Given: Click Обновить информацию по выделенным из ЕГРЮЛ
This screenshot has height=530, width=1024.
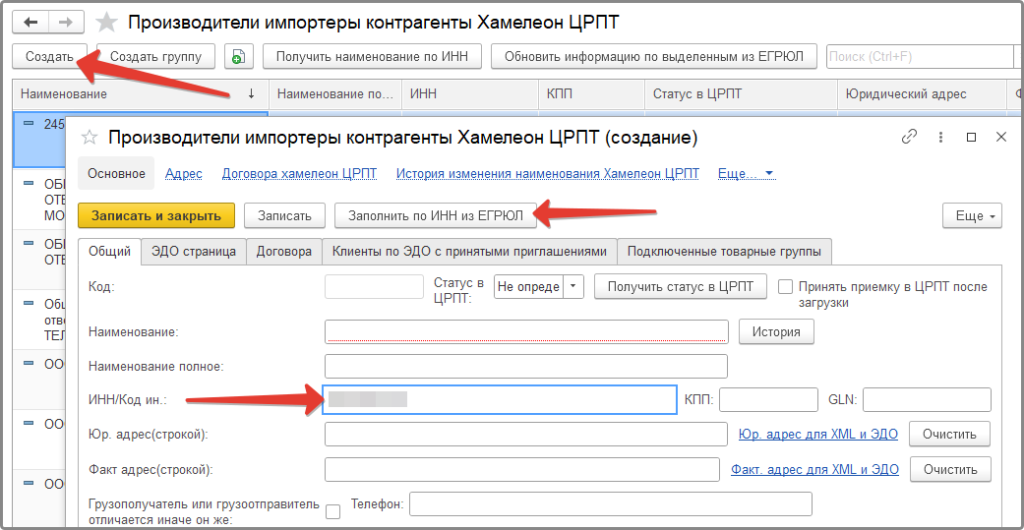Looking at the screenshot, I should point(654,57).
